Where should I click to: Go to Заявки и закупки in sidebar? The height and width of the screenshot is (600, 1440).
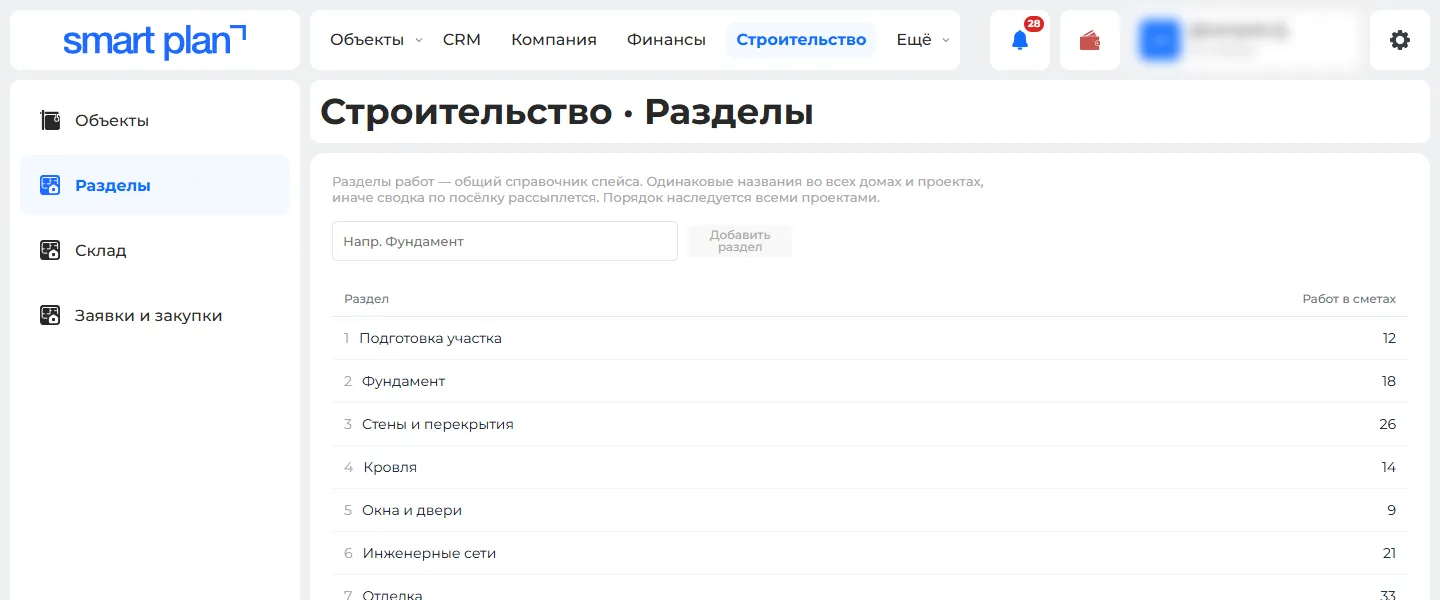coord(155,315)
